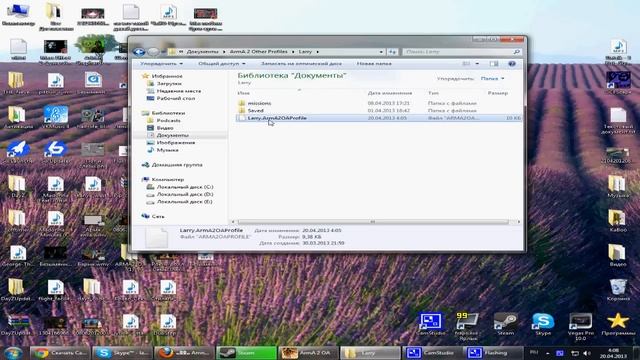
Task: Open the Общий доступ toolbar dropdown
Action: point(222,64)
